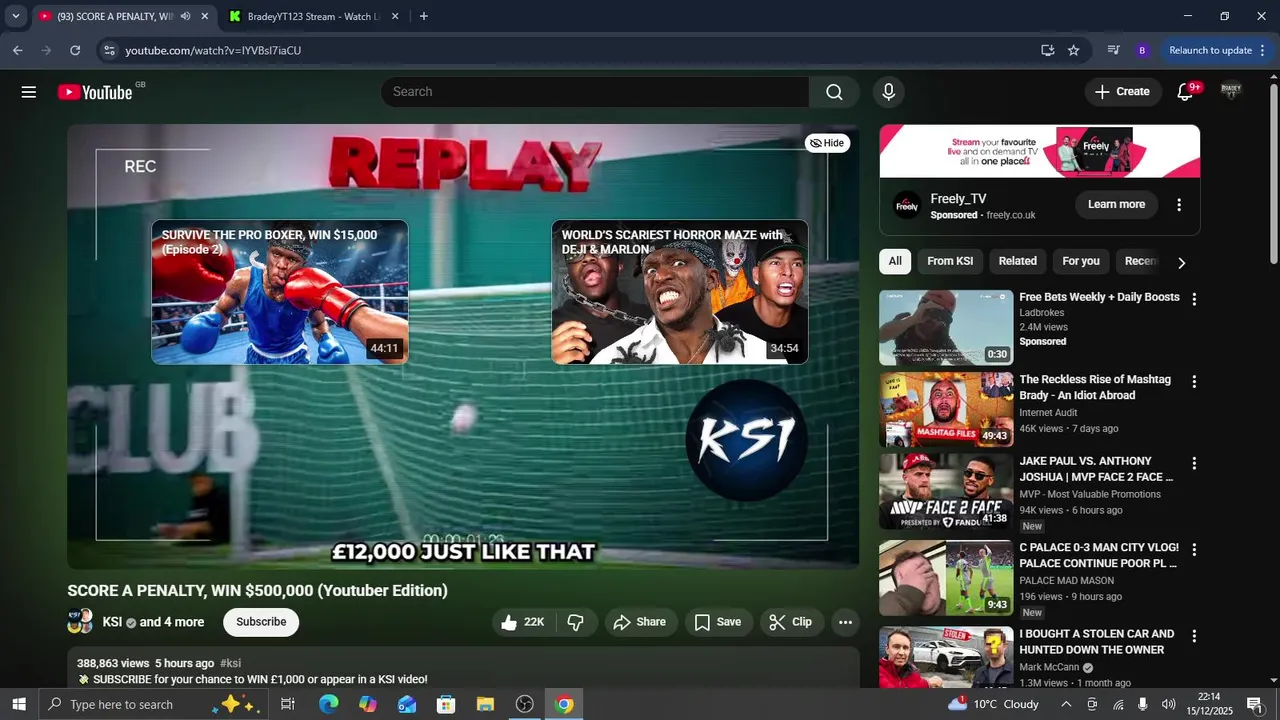Click the address bar URL
The height and width of the screenshot is (720, 1280).
[x=213, y=50]
